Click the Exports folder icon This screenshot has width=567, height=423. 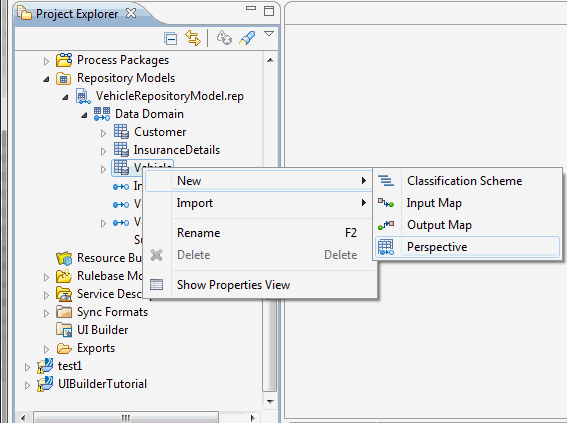click(x=64, y=348)
